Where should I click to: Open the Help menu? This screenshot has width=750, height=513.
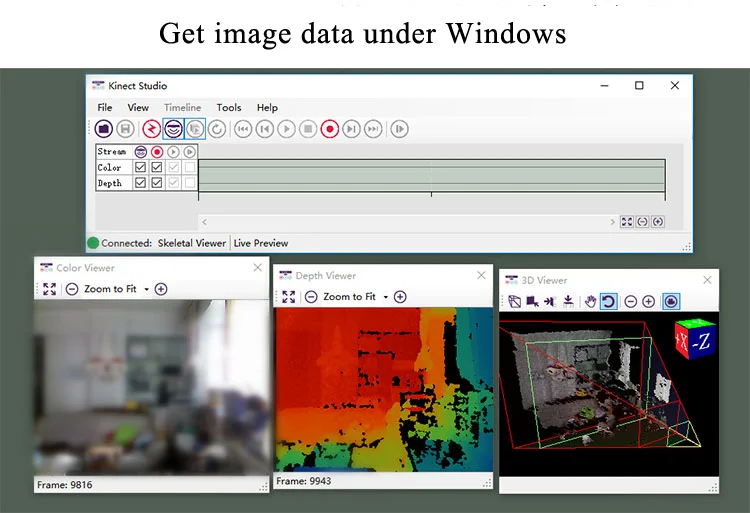click(x=267, y=108)
